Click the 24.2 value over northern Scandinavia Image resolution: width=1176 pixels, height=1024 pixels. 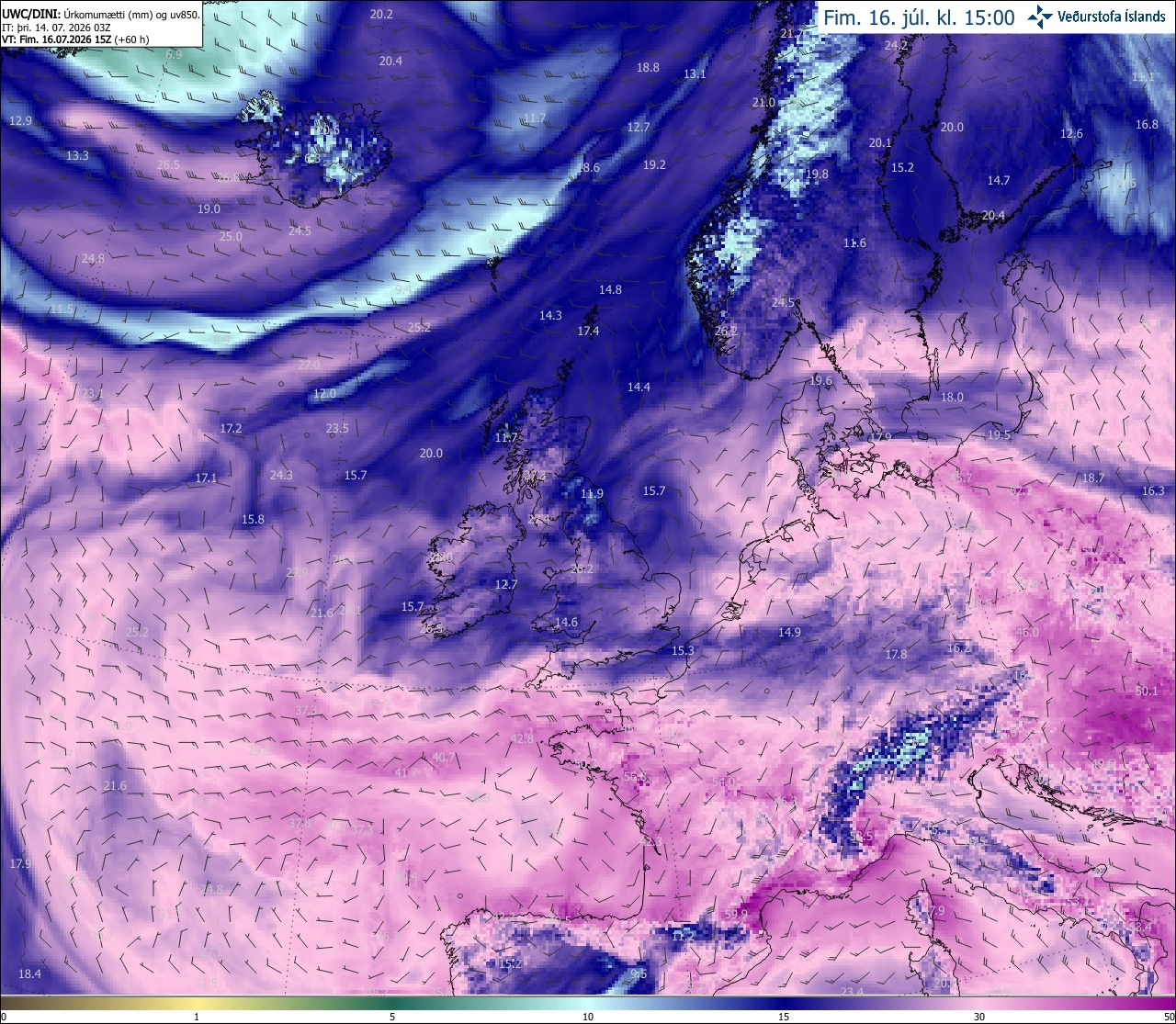pos(896,45)
